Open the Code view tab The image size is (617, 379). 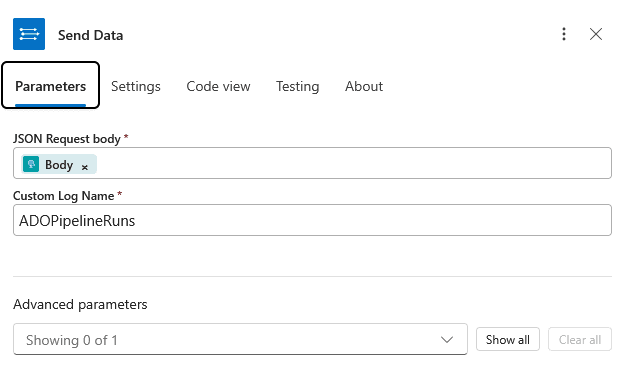[218, 86]
